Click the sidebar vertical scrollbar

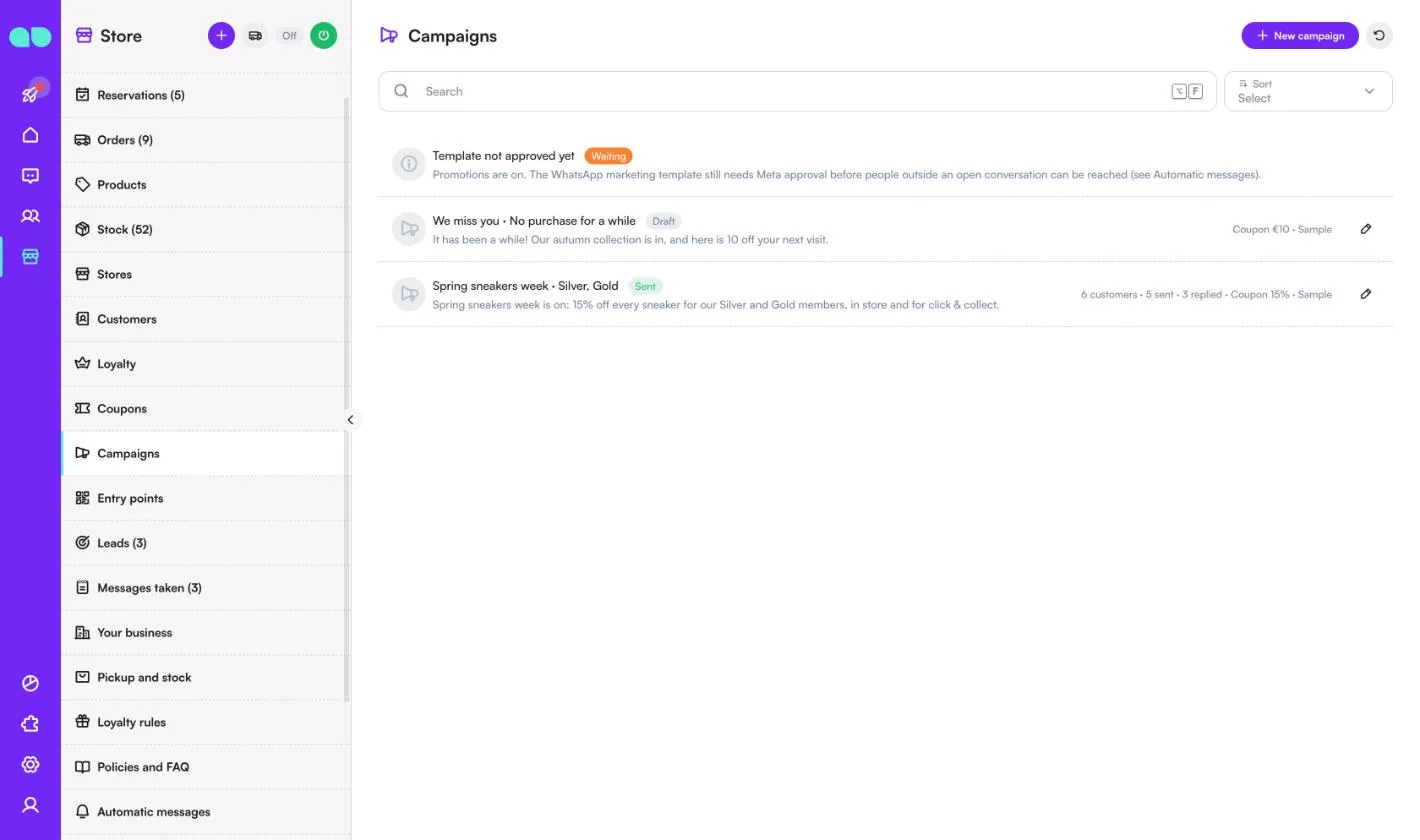[347, 400]
